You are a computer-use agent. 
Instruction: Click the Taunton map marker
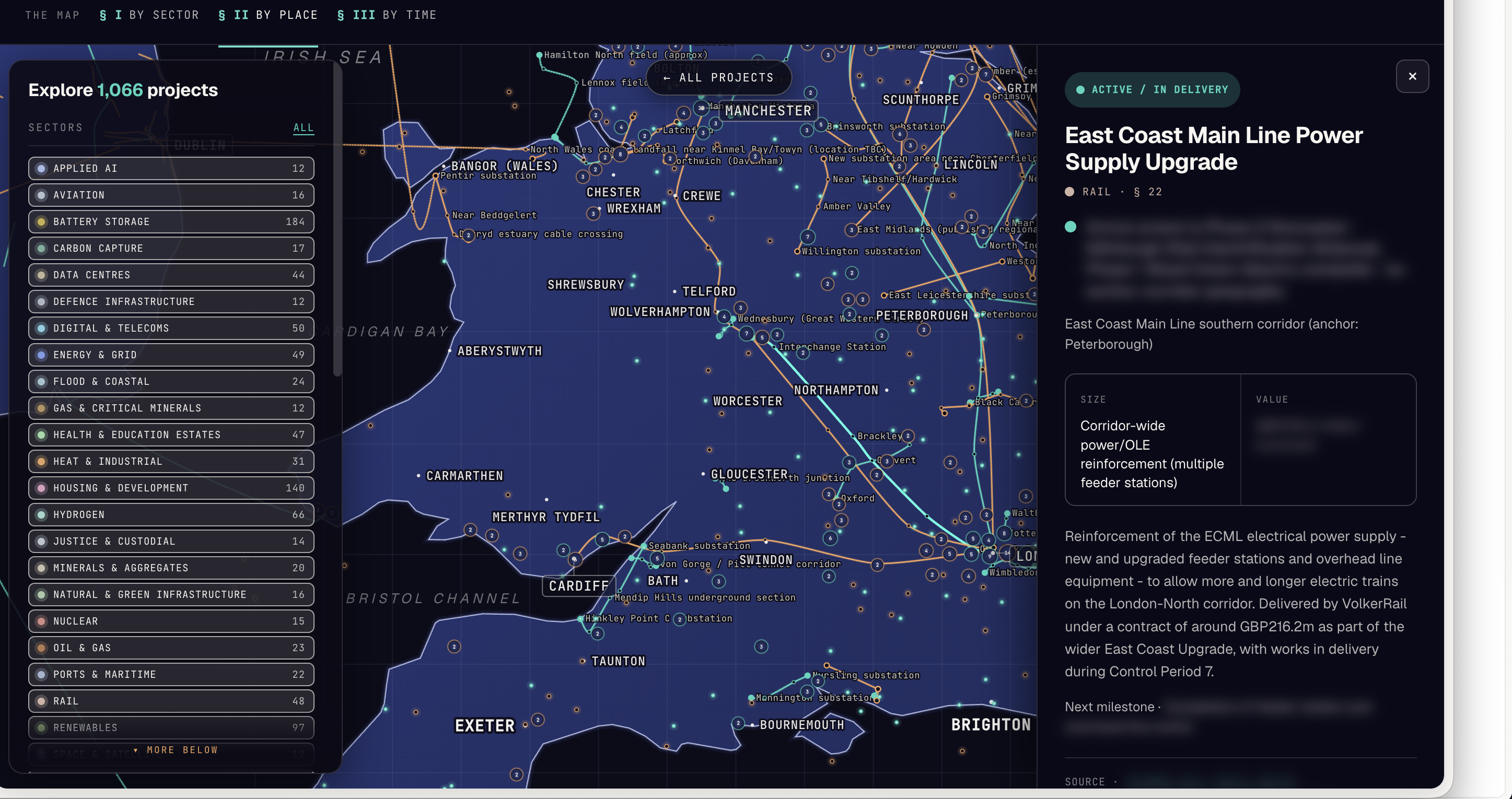tap(582, 661)
